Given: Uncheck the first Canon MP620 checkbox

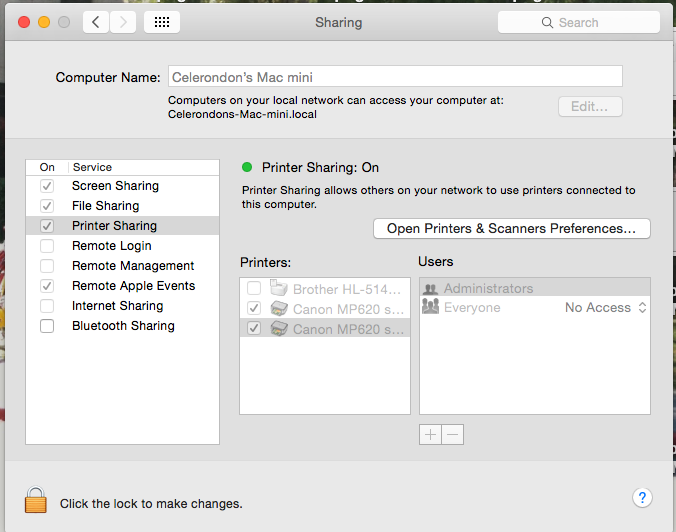Looking at the screenshot, I should pyautogui.click(x=254, y=308).
